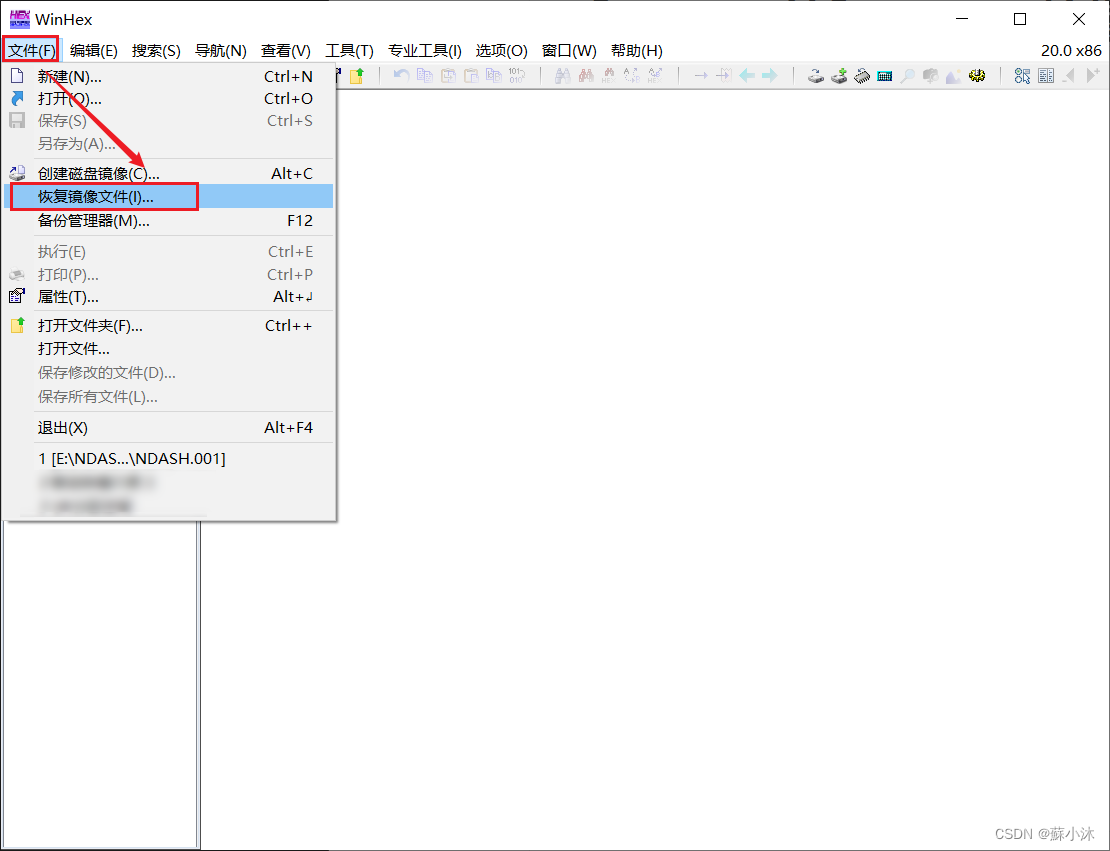The width and height of the screenshot is (1110, 851).
Task: Click the grey previous-position triangle toolbar icon
Action: pos(1069,75)
